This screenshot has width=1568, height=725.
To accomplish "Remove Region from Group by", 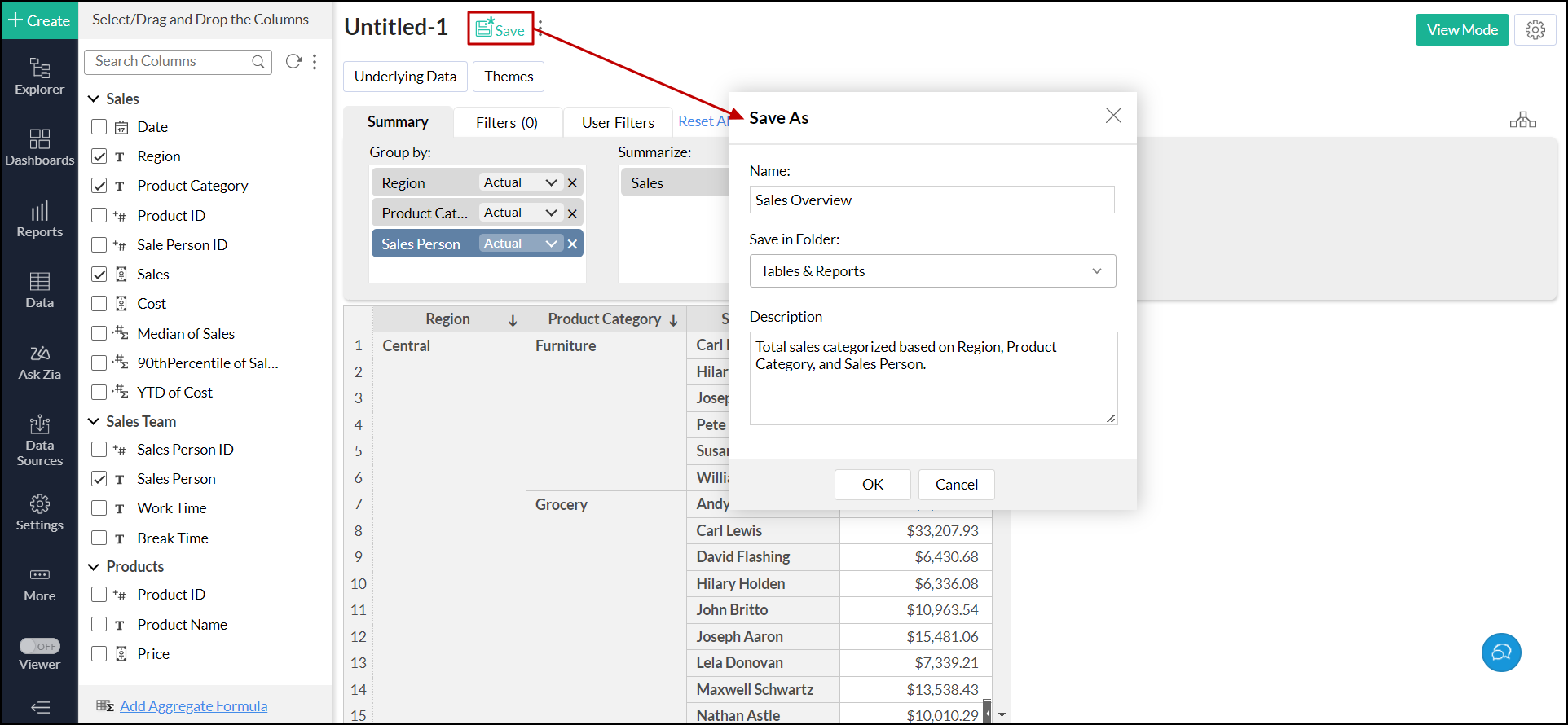I will (x=572, y=183).
